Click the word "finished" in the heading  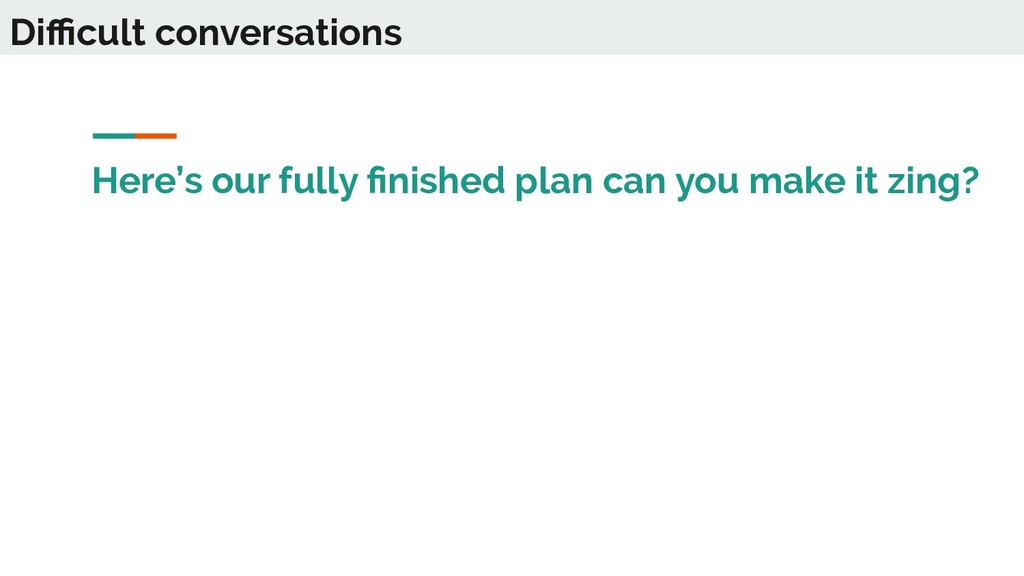[436, 180]
